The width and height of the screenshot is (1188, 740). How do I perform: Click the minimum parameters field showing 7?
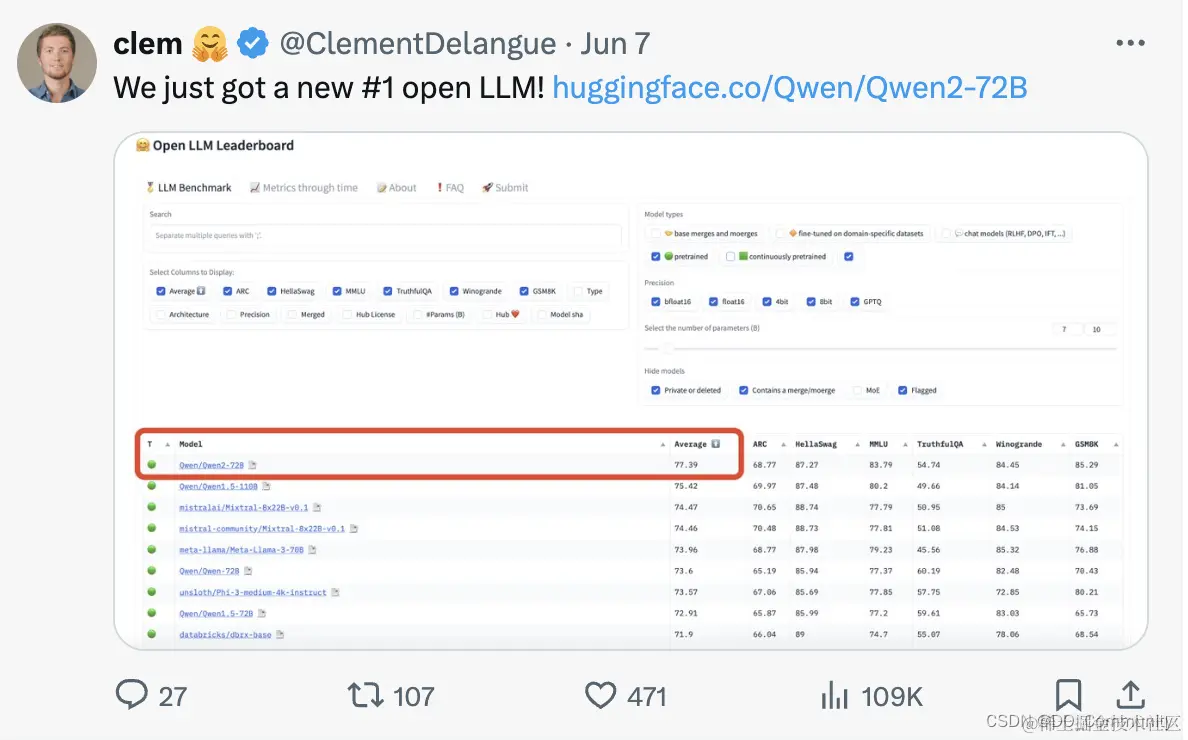click(x=1065, y=329)
